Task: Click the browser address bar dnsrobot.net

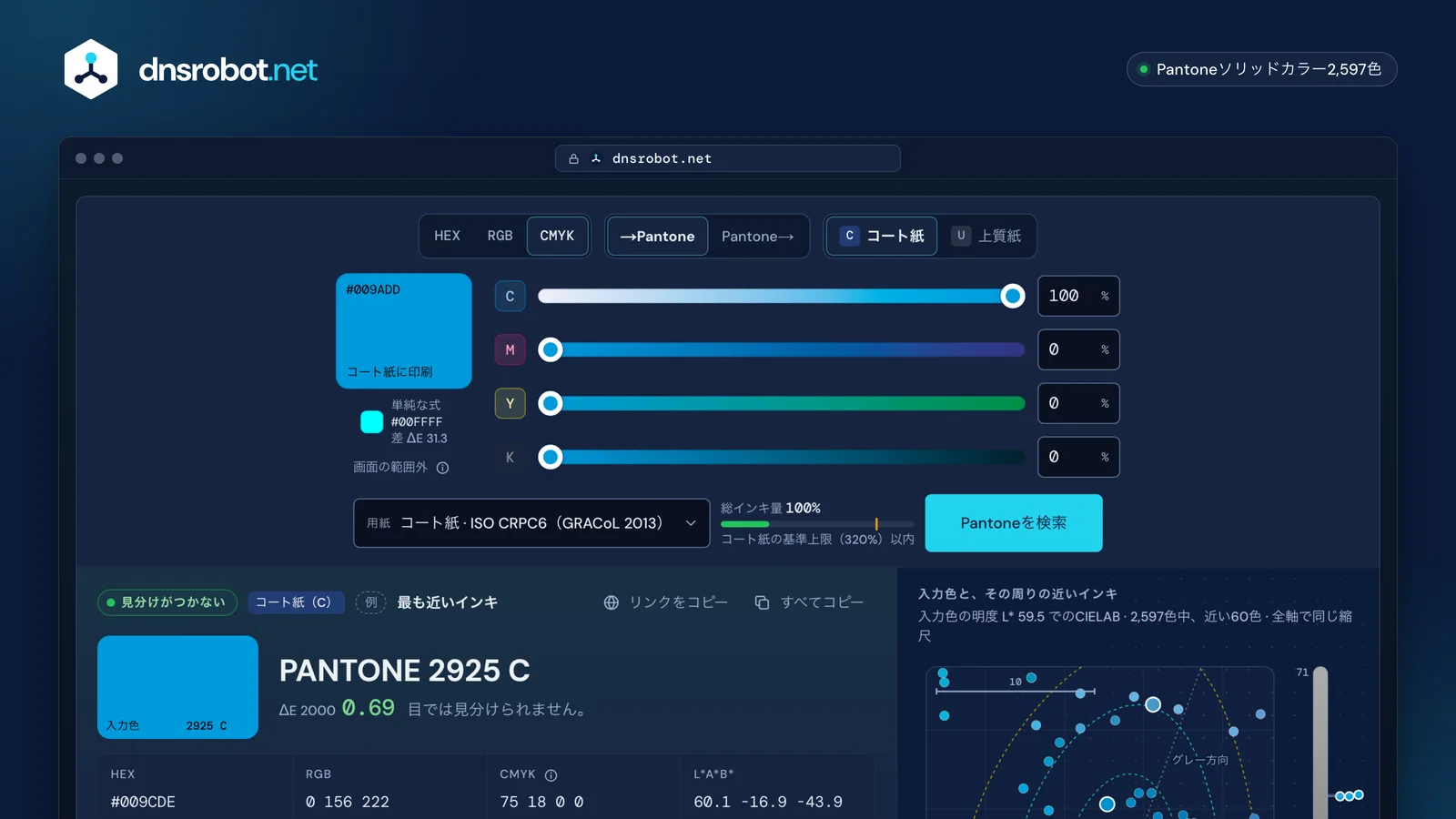Action: click(x=728, y=158)
